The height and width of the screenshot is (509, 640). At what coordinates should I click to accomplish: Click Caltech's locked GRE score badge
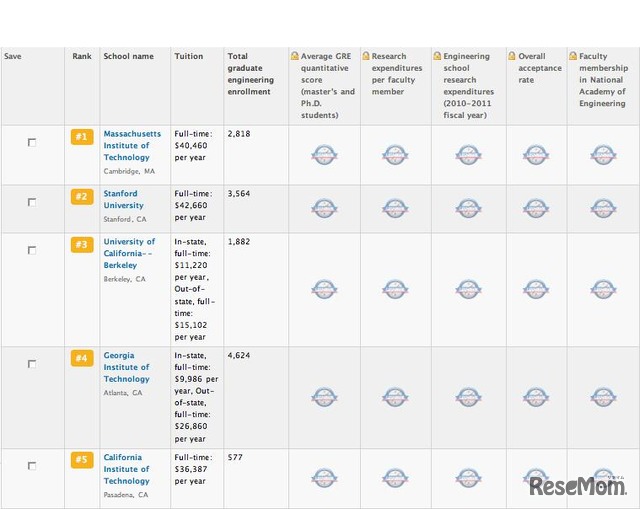point(324,478)
